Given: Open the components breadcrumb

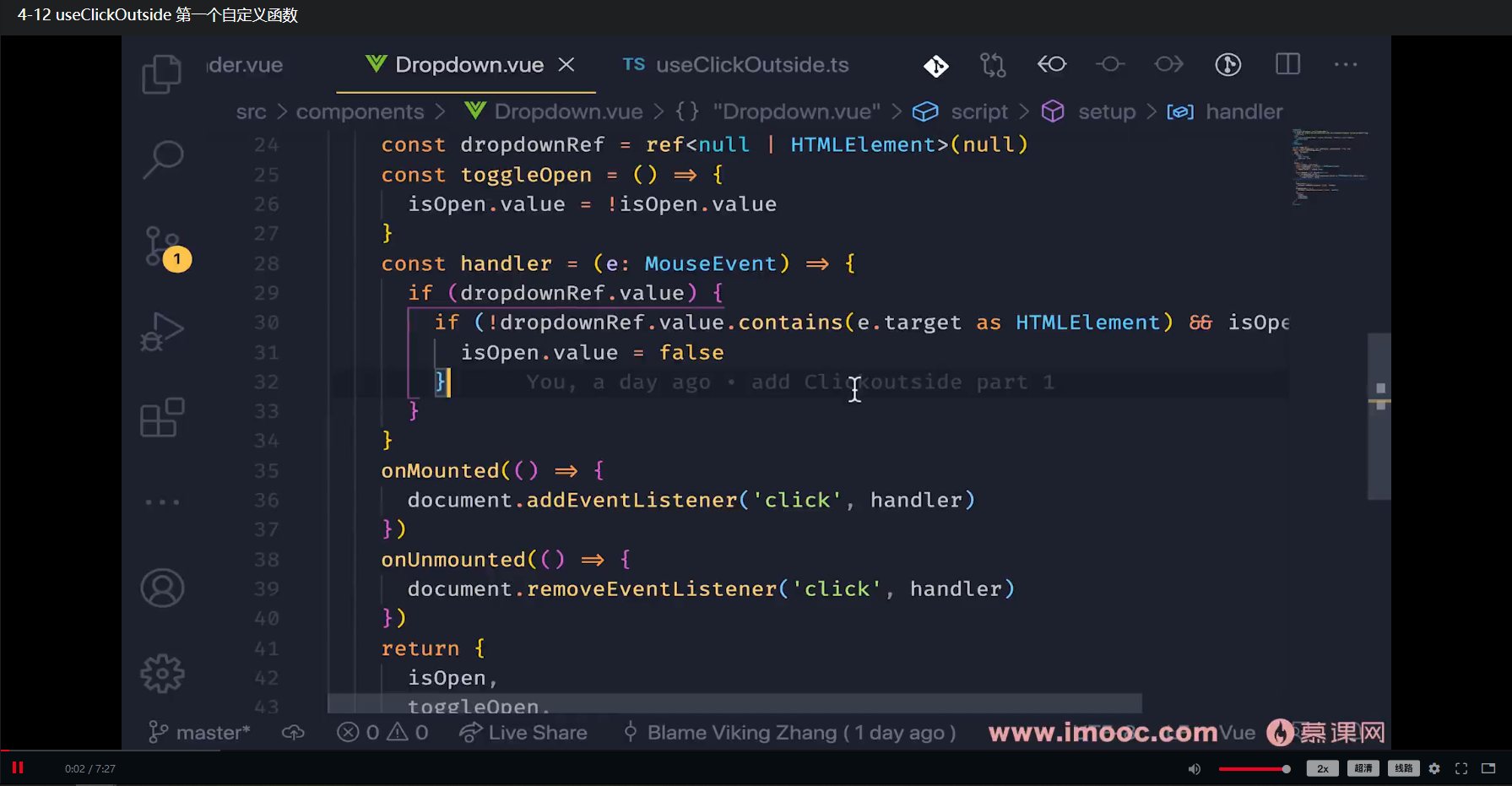Looking at the screenshot, I should click(x=360, y=111).
